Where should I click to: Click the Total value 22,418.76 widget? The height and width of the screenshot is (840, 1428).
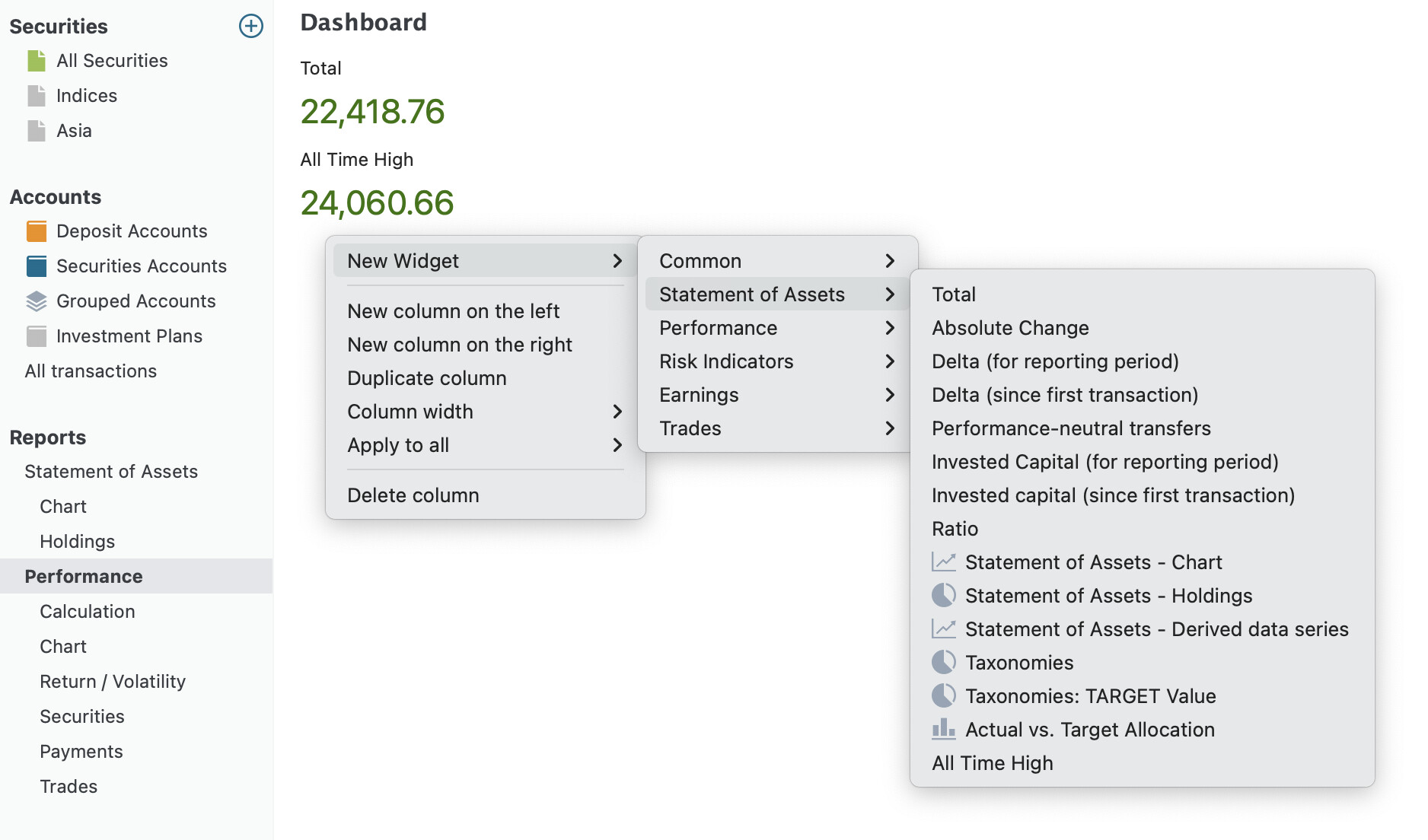click(x=372, y=112)
